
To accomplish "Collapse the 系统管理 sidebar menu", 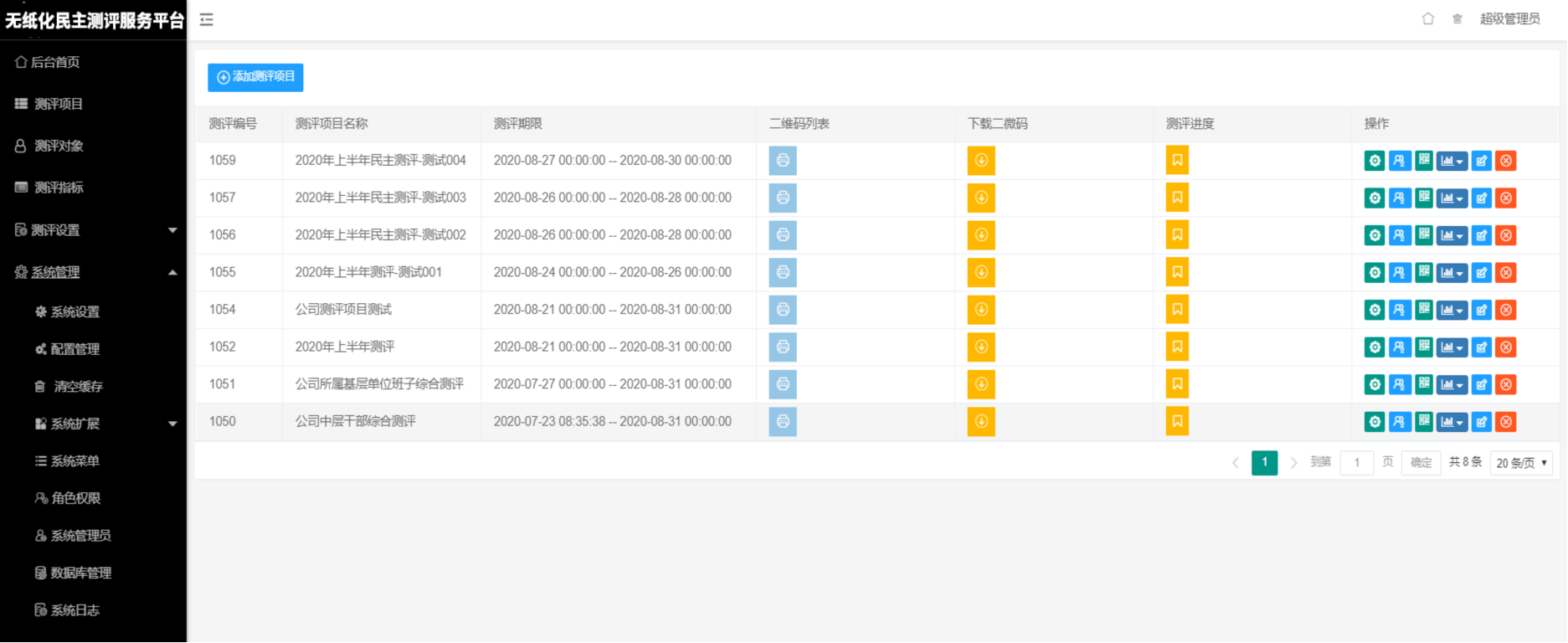I will pos(93,272).
